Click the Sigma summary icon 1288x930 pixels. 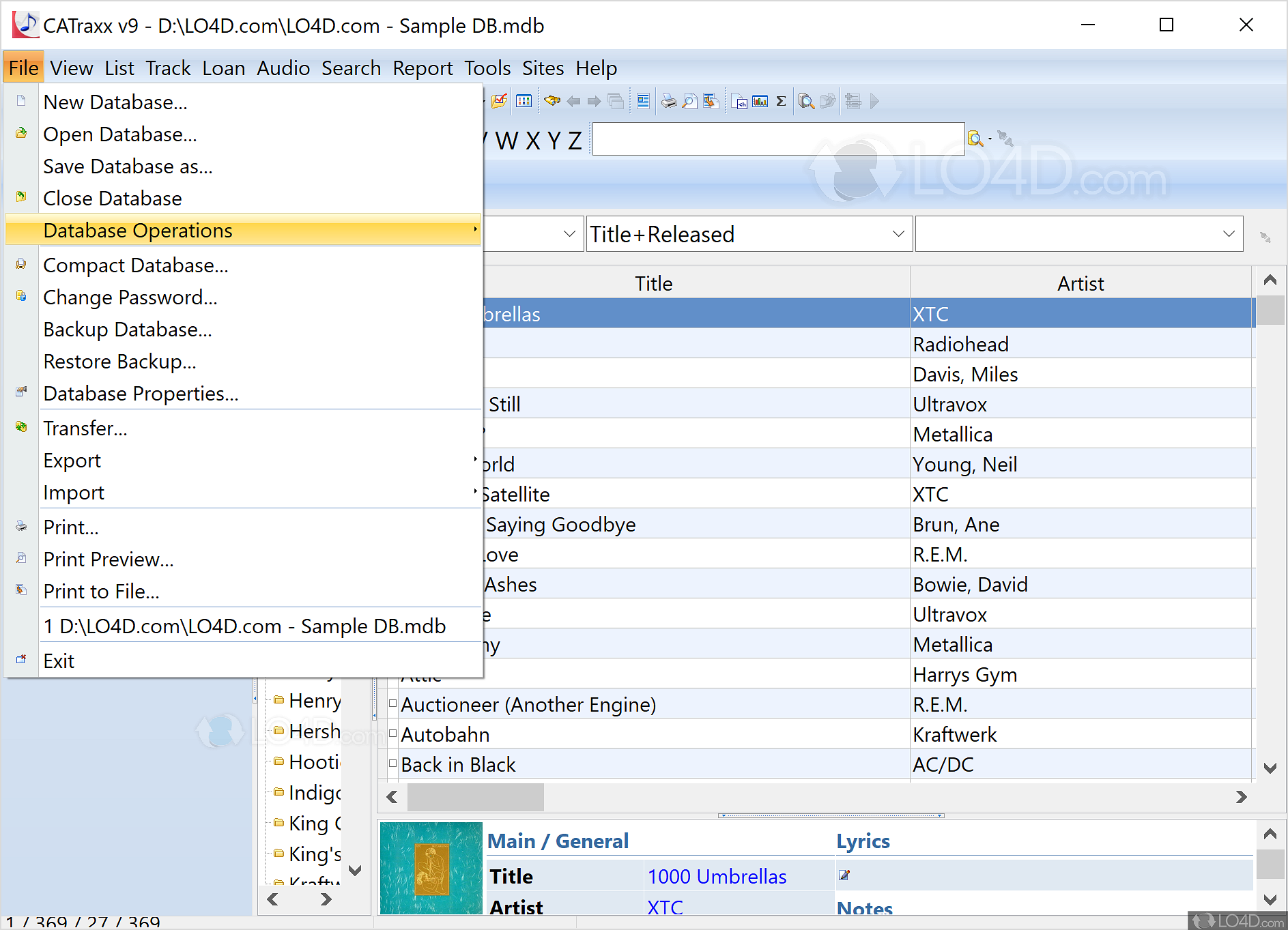click(x=781, y=102)
